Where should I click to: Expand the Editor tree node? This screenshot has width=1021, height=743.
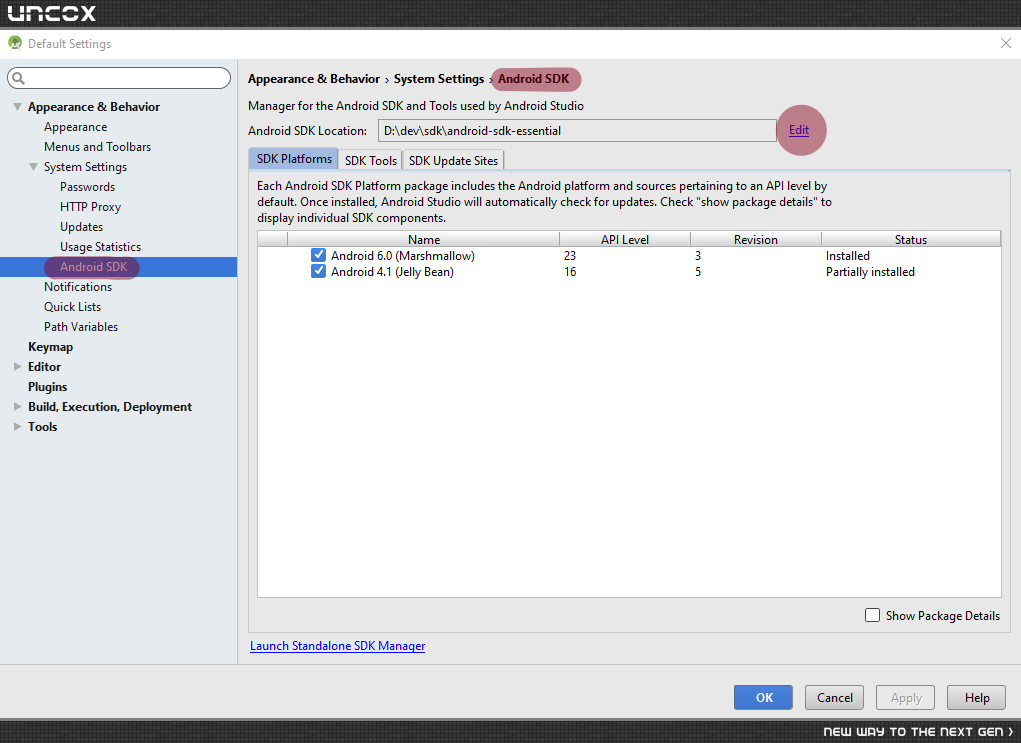tap(18, 367)
